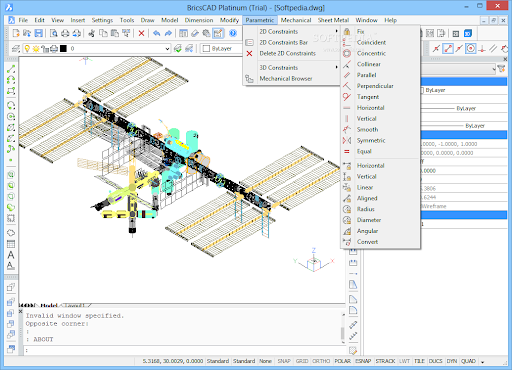Open Print Preview from toolbar
Viewport: 512px width, 370px height.
tap(53, 33)
